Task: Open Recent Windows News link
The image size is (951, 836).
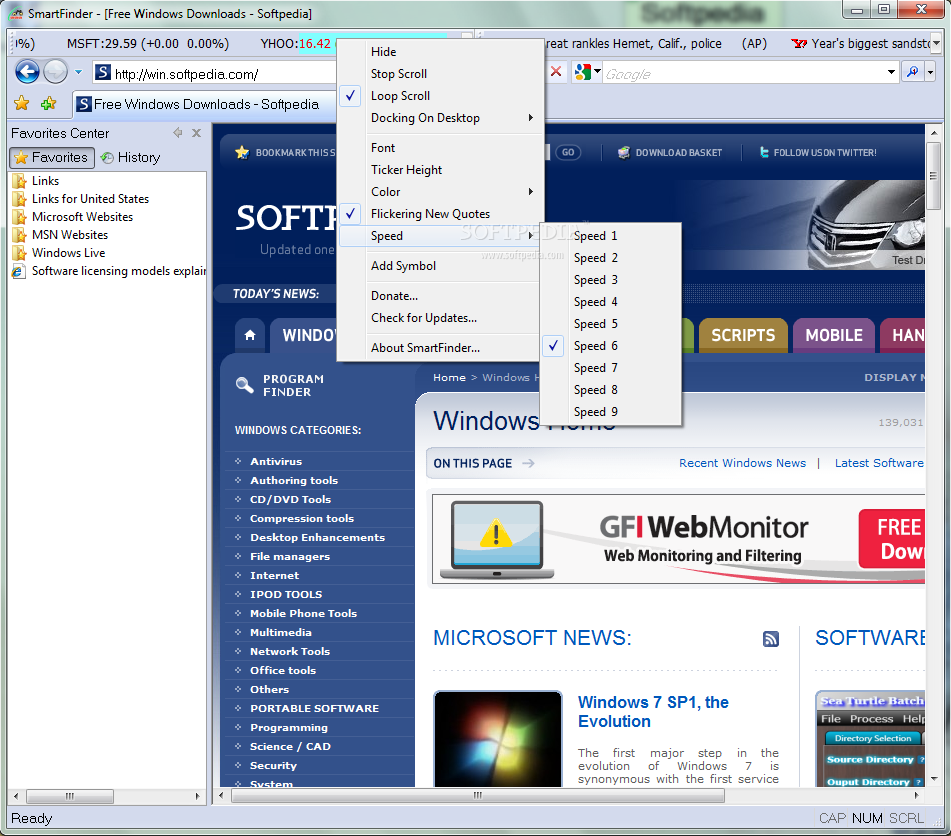Action: coord(742,464)
